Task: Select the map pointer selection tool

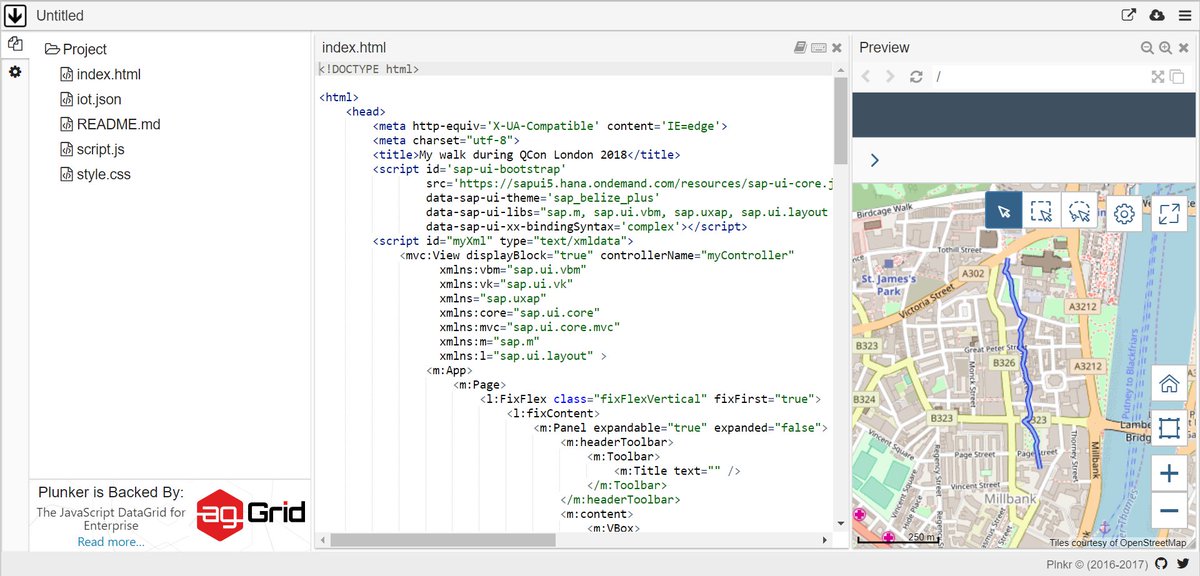Action: tap(1004, 212)
